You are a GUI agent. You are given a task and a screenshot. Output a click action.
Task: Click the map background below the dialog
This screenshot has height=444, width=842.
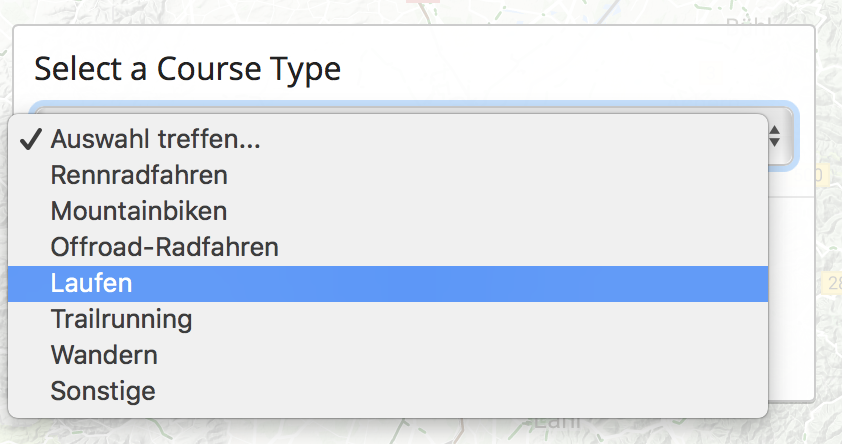(300, 433)
